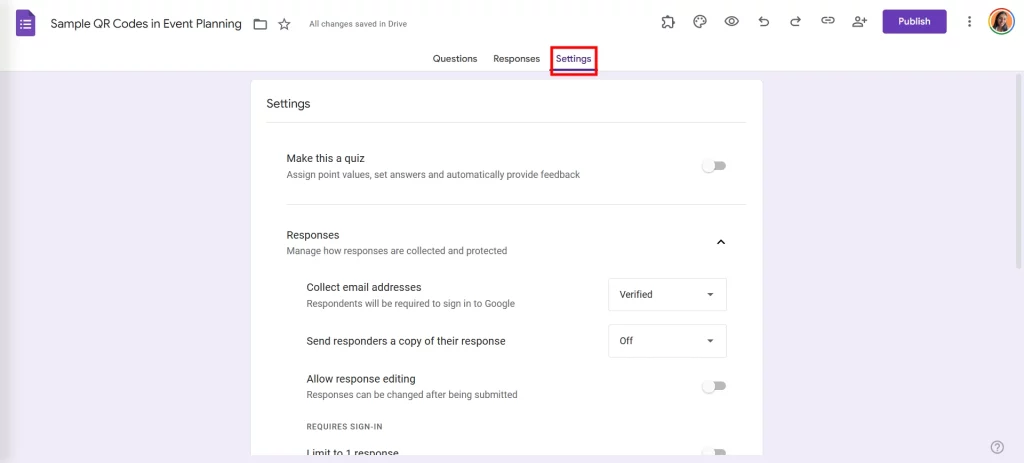
Task: Click the 'Allow response editing' label
Action: pyautogui.click(x=360, y=379)
